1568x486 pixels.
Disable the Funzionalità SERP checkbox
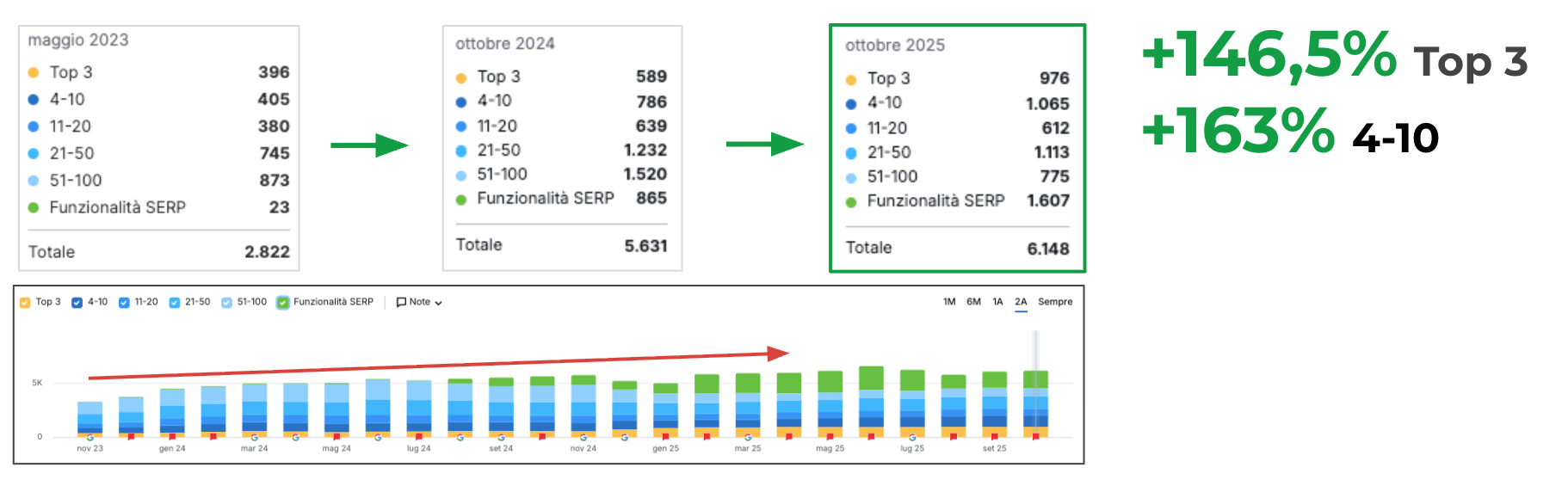282,303
